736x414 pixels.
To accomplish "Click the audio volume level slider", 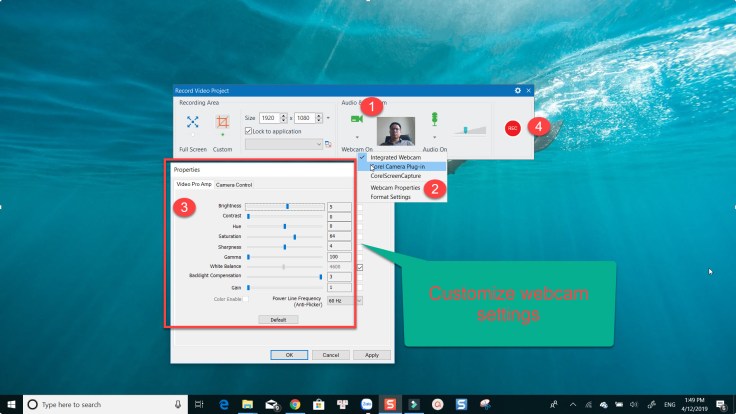I will (x=469, y=130).
